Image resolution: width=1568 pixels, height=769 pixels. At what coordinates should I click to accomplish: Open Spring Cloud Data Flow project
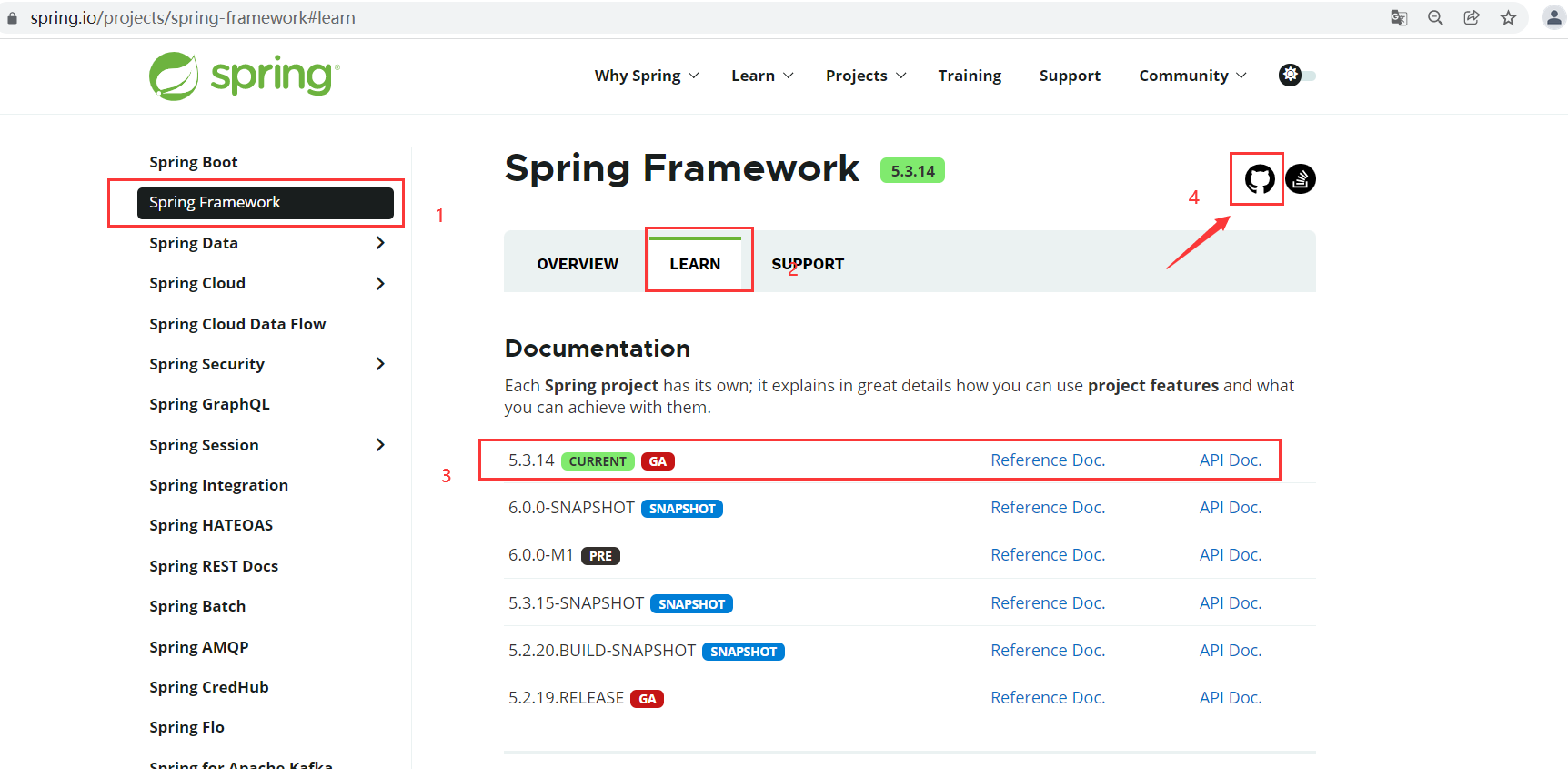pyautogui.click(x=237, y=324)
